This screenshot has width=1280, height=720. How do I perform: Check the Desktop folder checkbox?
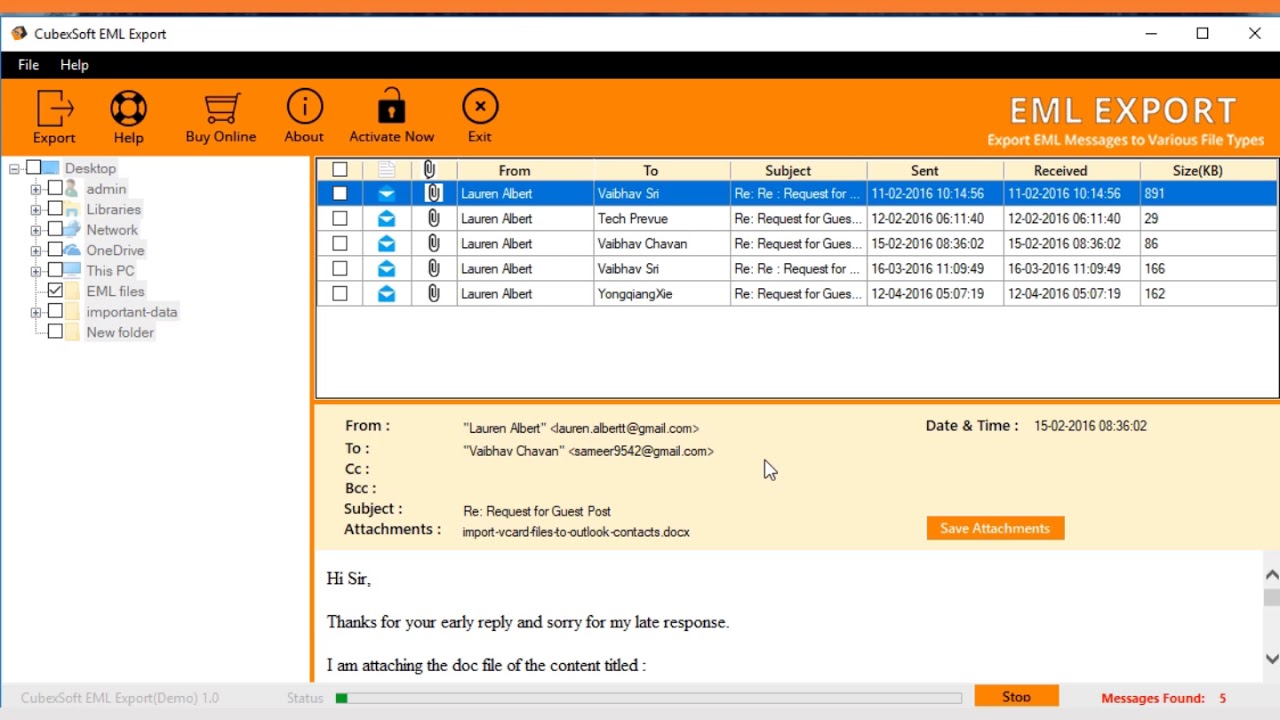click(33, 167)
